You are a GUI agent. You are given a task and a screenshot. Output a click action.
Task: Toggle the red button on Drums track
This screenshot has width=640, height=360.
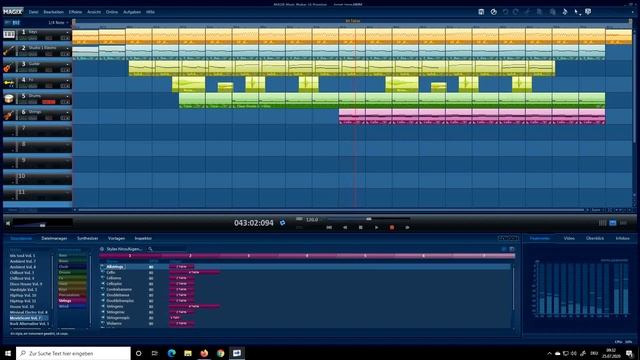pos(49,102)
